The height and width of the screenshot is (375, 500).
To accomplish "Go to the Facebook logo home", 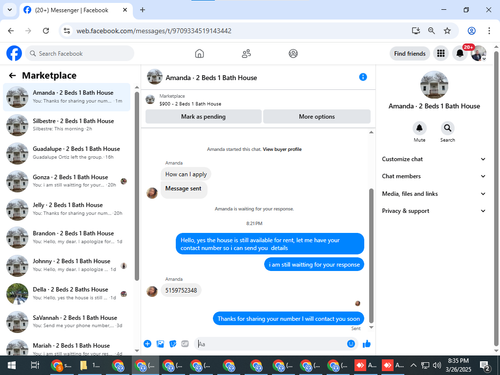I will (14, 53).
